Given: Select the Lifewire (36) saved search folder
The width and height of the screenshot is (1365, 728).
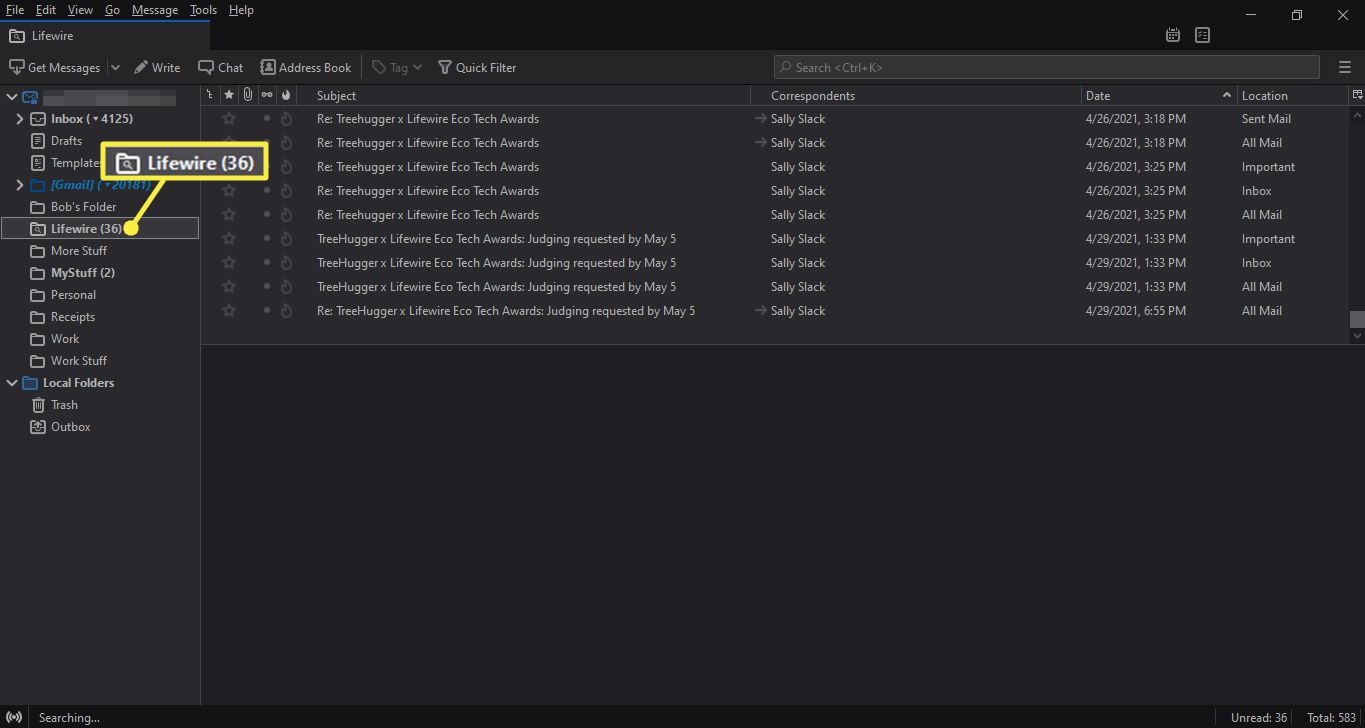Looking at the screenshot, I should pos(100,228).
